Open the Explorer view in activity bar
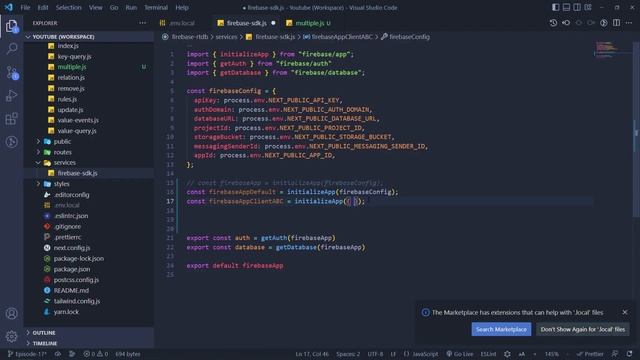Image resolution: width=640 pixels, height=360 pixels. pos(12,26)
